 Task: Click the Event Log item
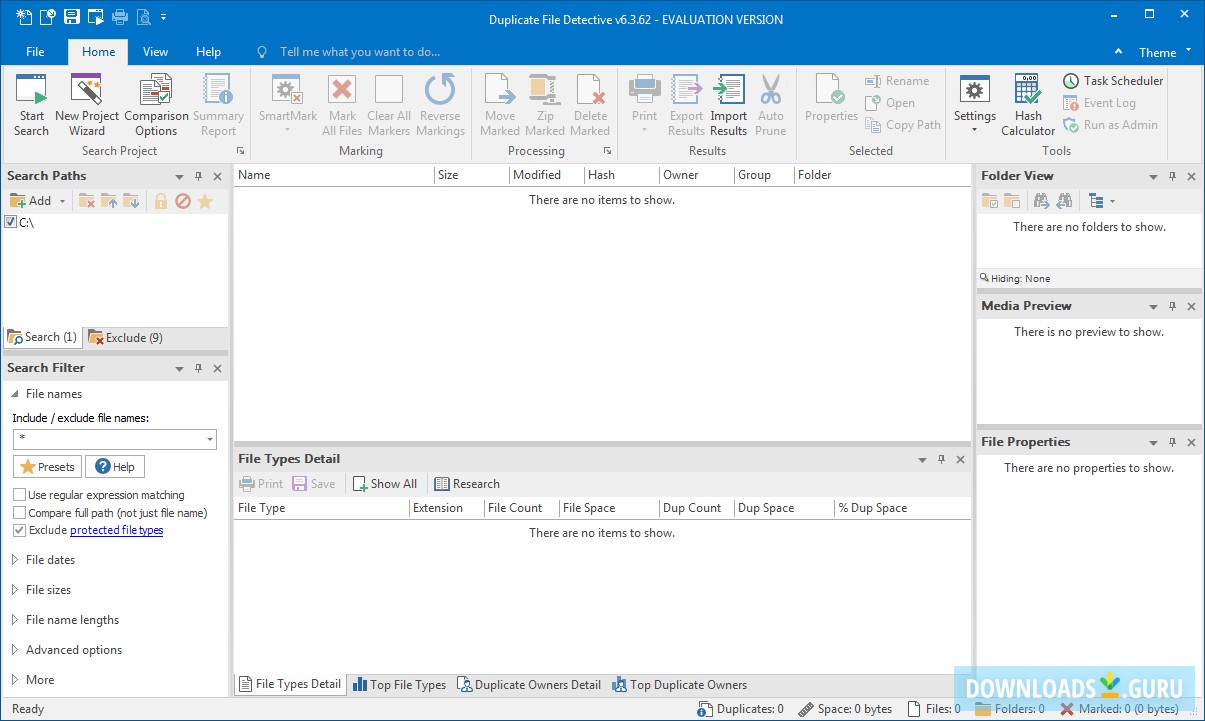coord(1099,103)
